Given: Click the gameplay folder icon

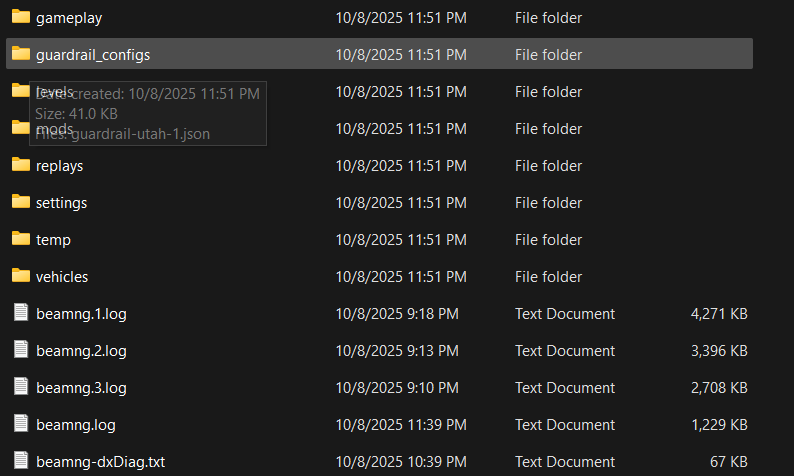Looking at the screenshot, I should coord(21,17).
